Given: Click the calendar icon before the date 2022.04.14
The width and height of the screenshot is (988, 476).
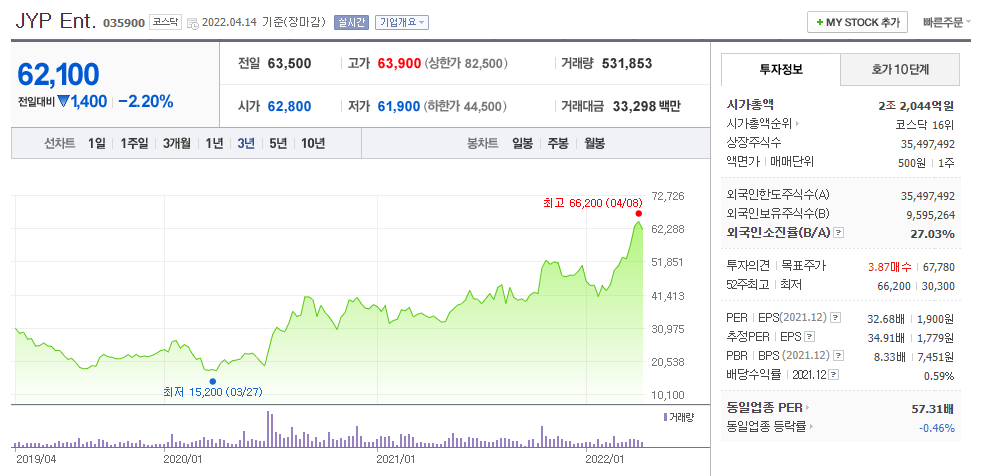Looking at the screenshot, I should click(x=193, y=23).
